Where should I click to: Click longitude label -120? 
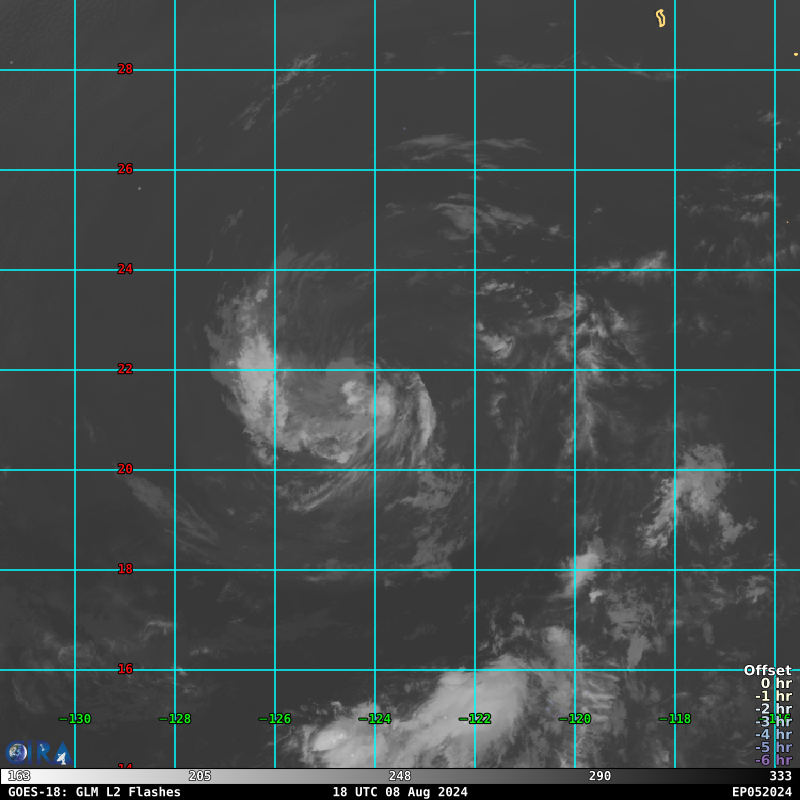click(x=575, y=719)
